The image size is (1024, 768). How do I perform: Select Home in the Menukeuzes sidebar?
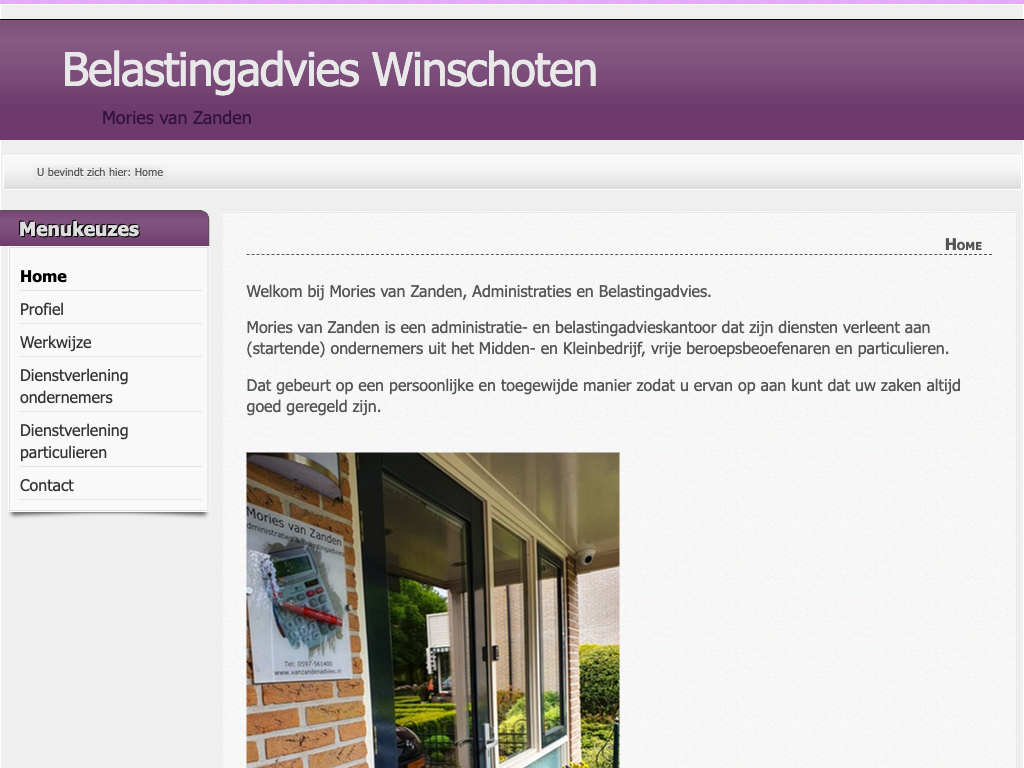[x=43, y=276]
